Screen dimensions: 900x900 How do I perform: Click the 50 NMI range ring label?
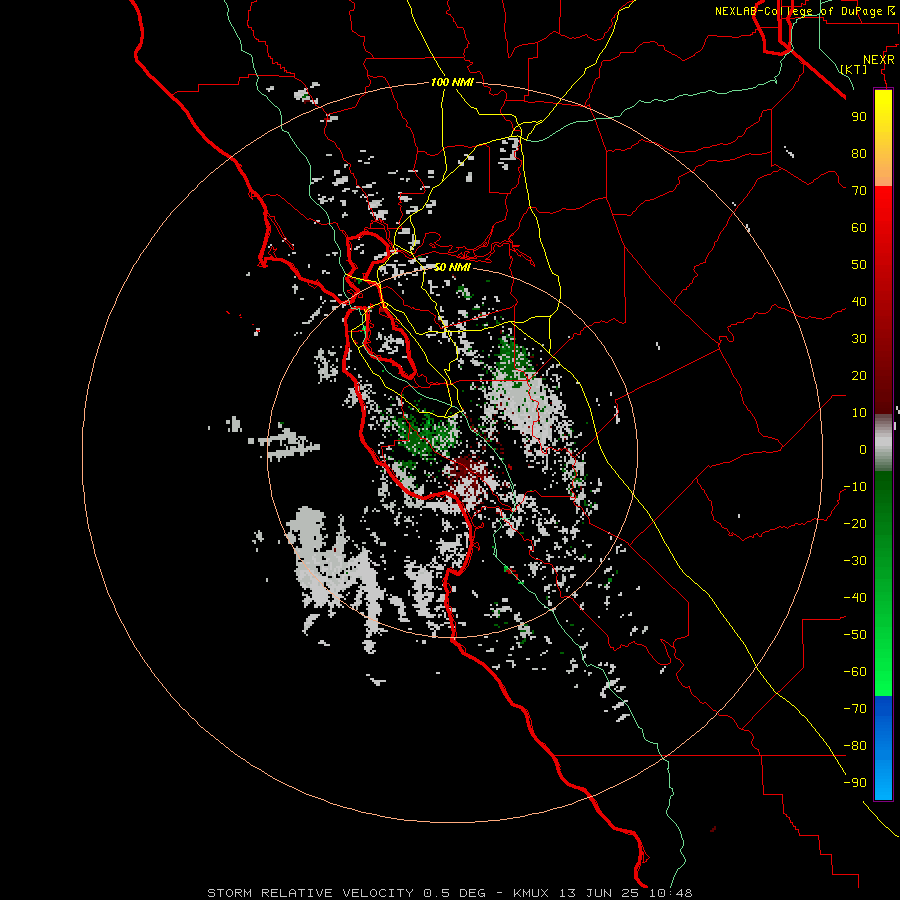(x=452, y=267)
